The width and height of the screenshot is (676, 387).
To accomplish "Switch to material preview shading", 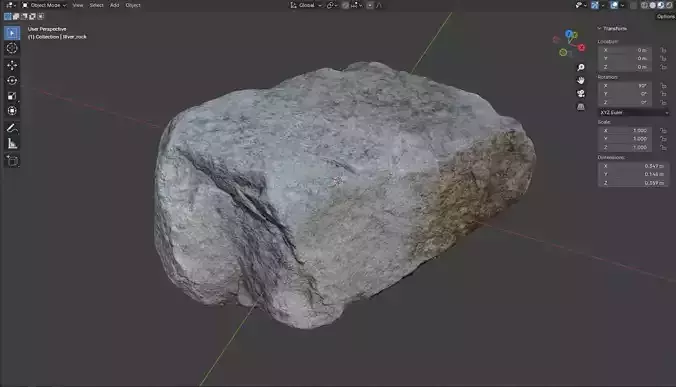I will [x=661, y=5].
